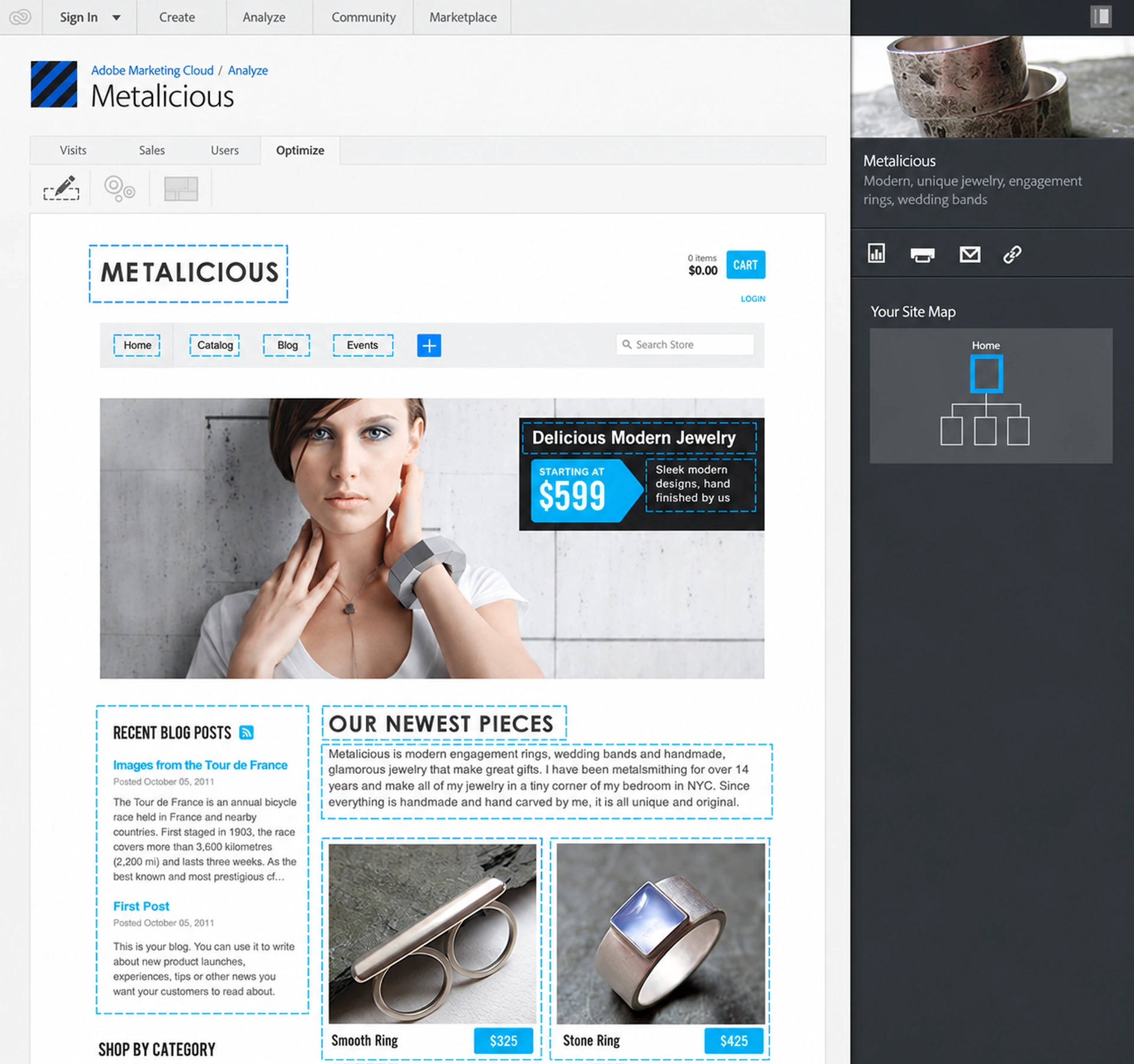Click the Catalog nav item
1134x1064 pixels.
coord(214,345)
